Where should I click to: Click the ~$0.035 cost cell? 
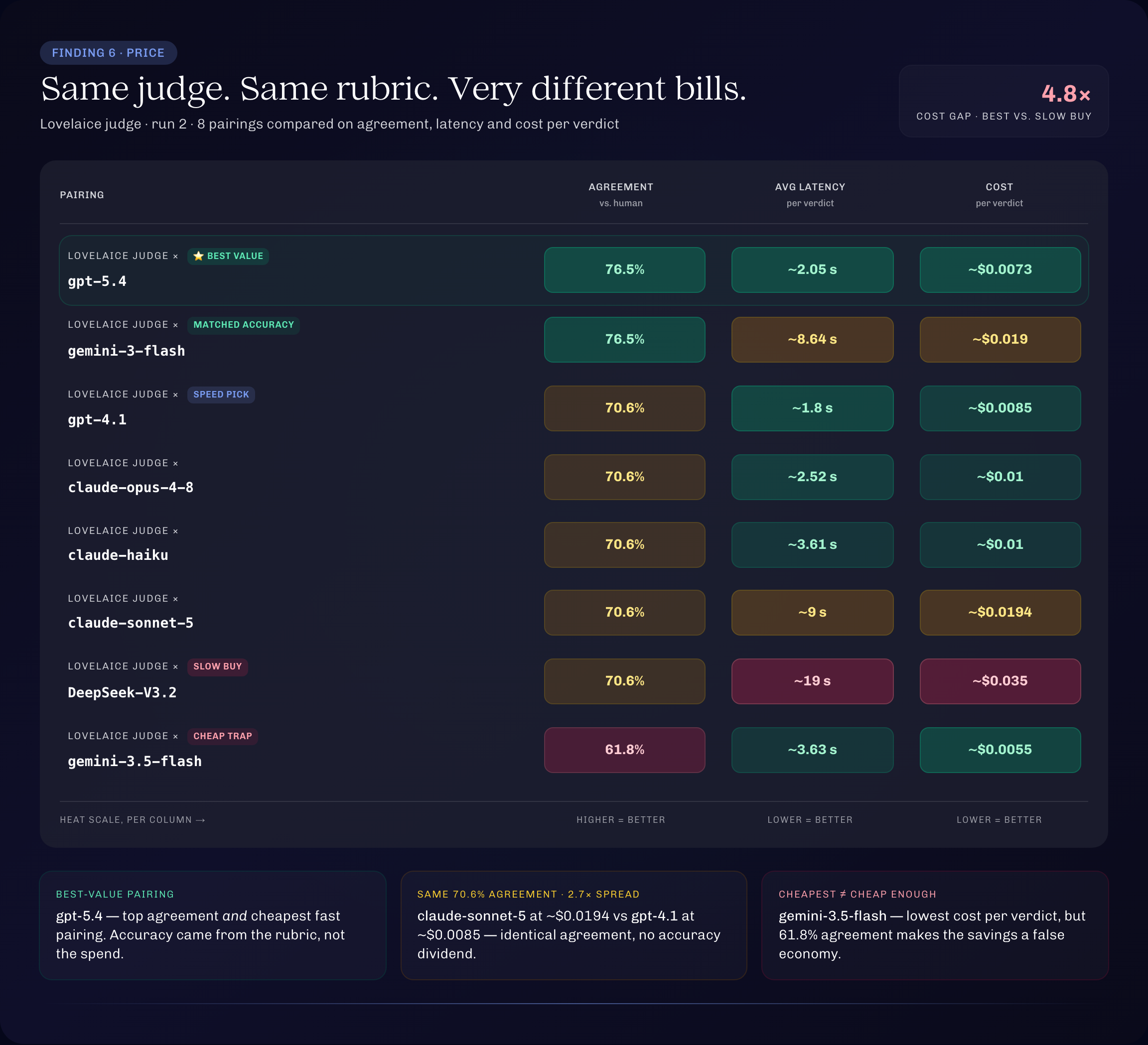pos(1000,681)
